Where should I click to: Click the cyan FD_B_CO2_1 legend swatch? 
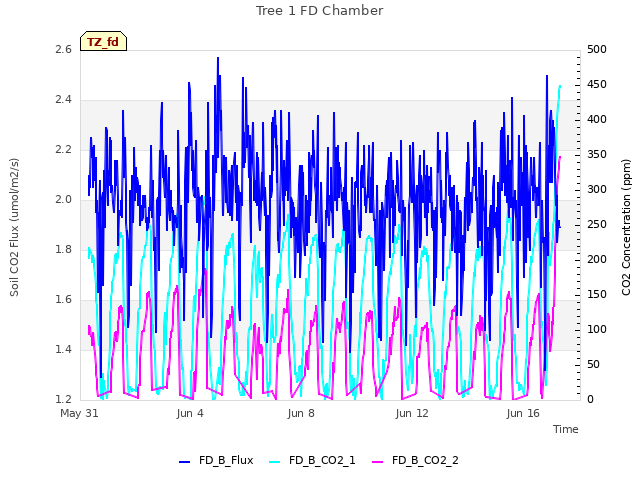pyautogui.click(x=275, y=461)
